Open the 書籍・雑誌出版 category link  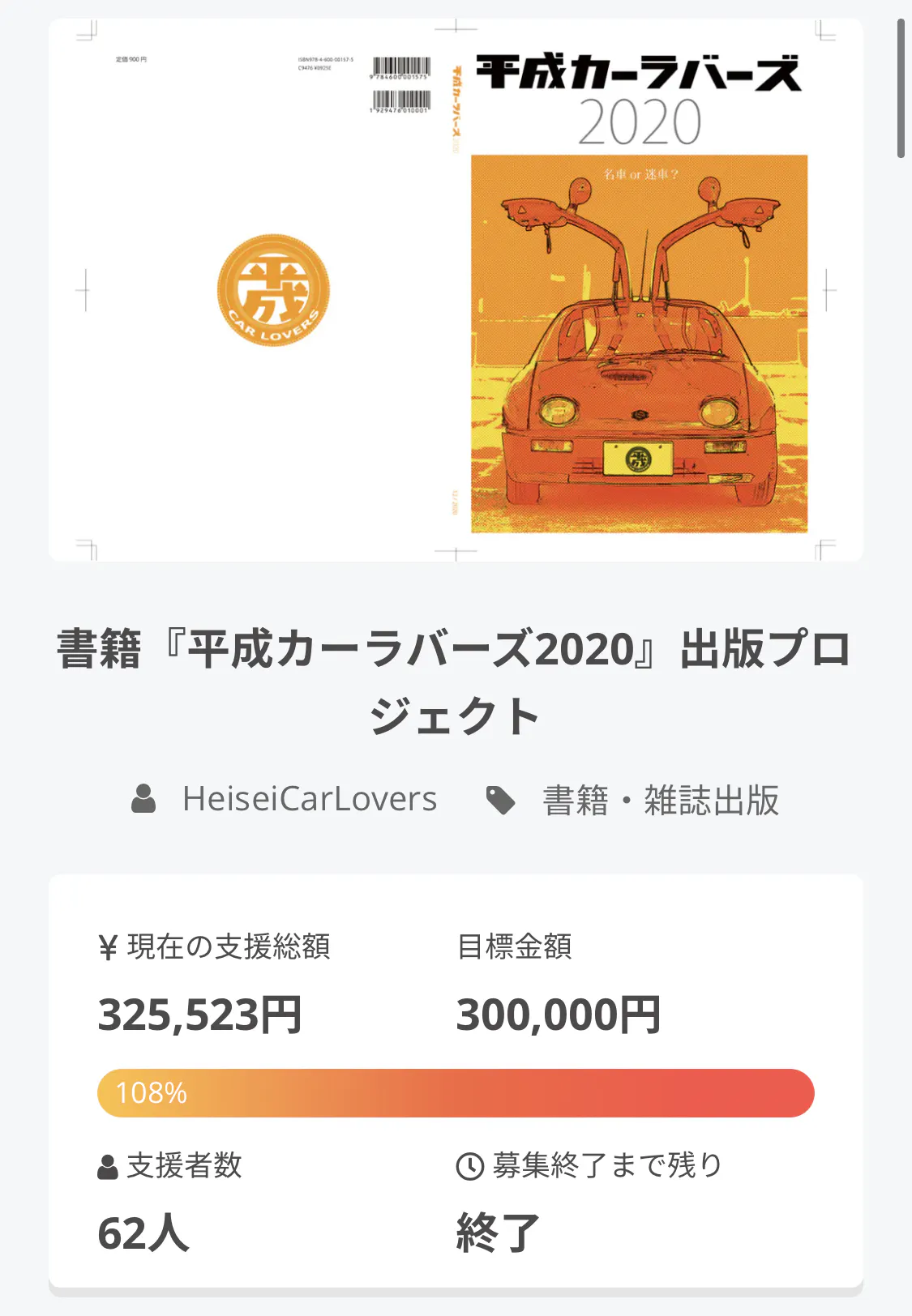tap(660, 801)
